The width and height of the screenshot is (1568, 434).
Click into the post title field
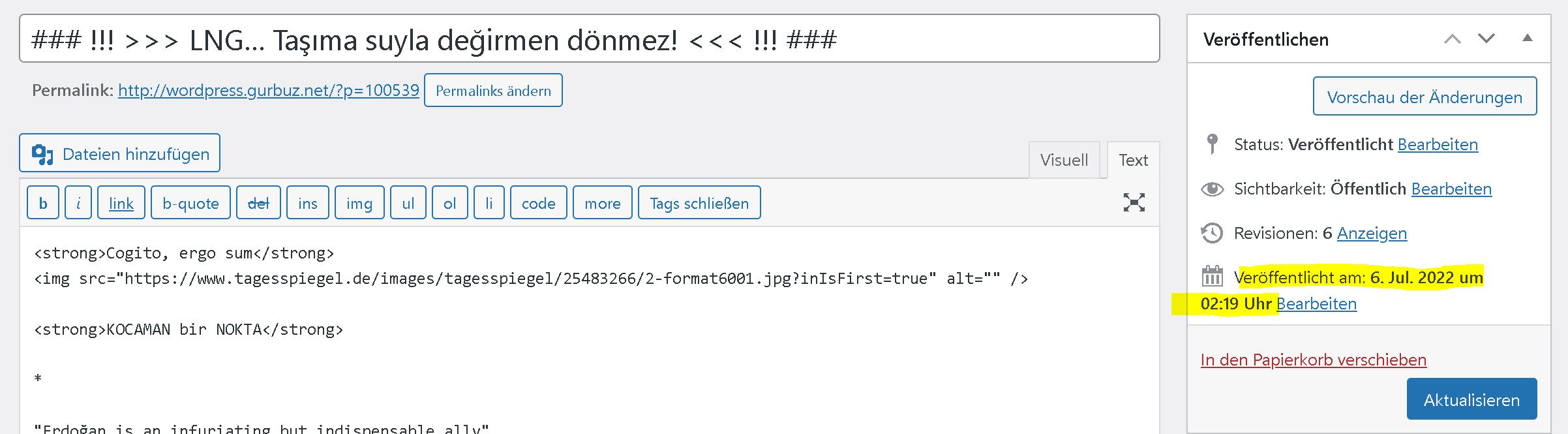pos(590,39)
